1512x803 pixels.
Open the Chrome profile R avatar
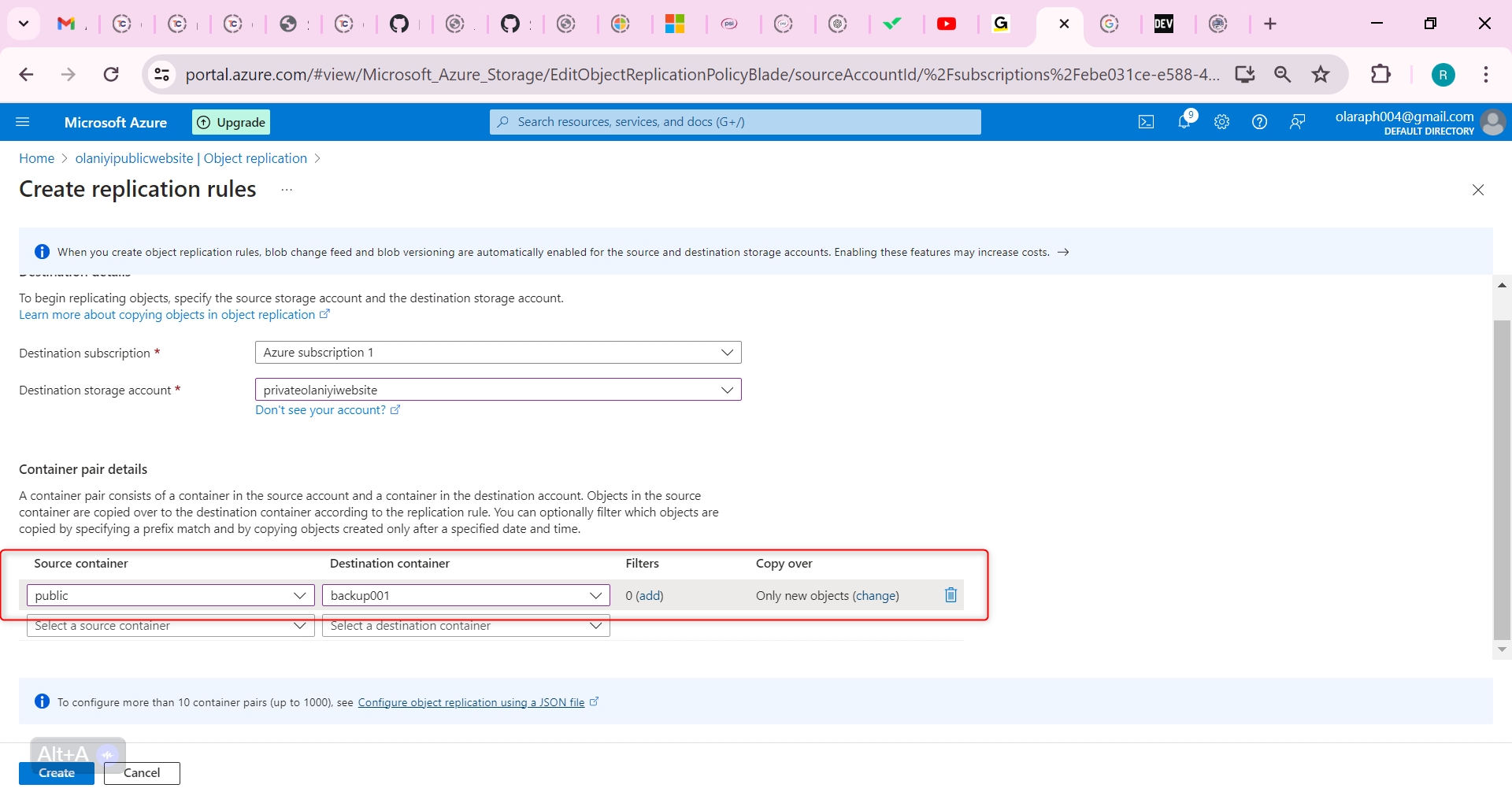click(1443, 75)
